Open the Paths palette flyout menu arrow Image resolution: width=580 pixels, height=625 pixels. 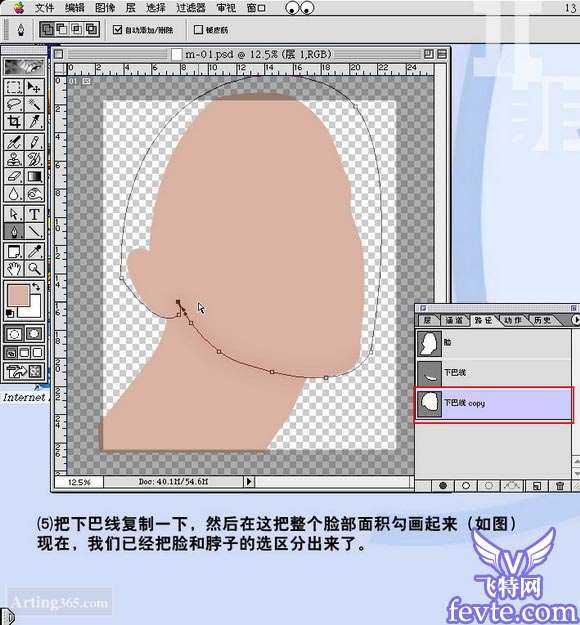tap(576, 320)
